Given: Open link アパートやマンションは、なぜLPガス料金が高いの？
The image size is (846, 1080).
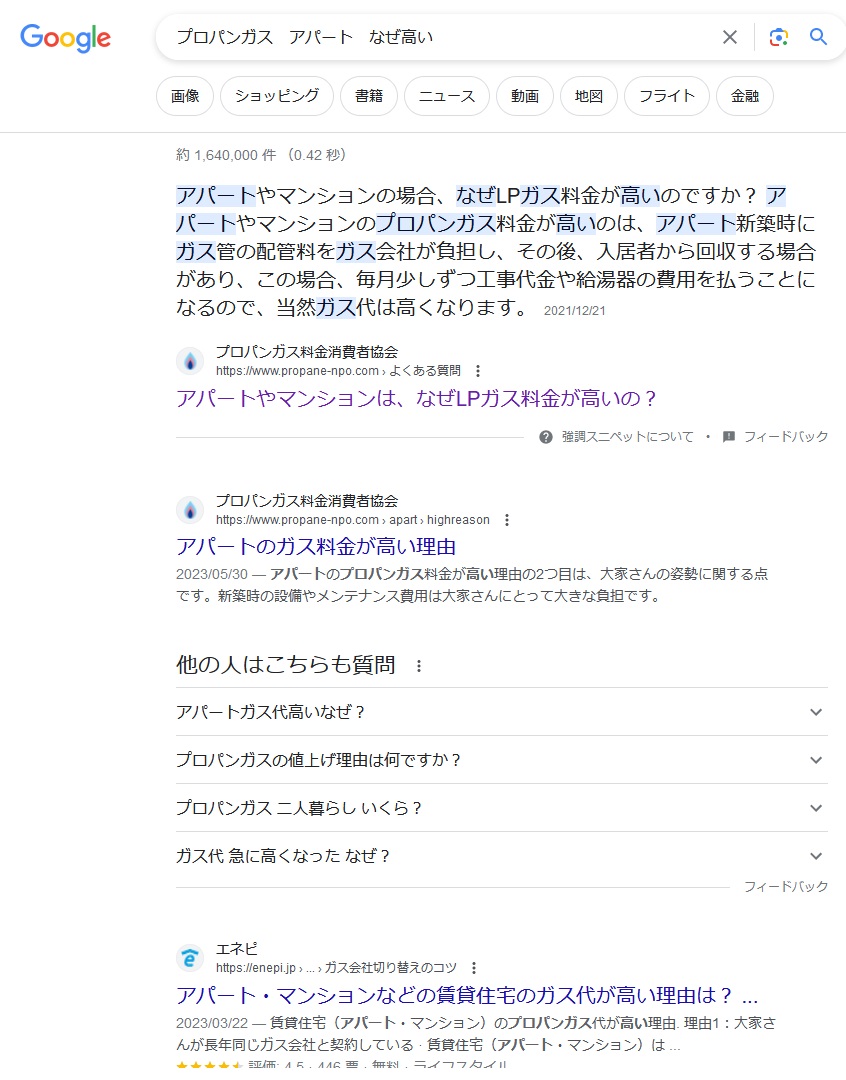Looking at the screenshot, I should (416, 398).
